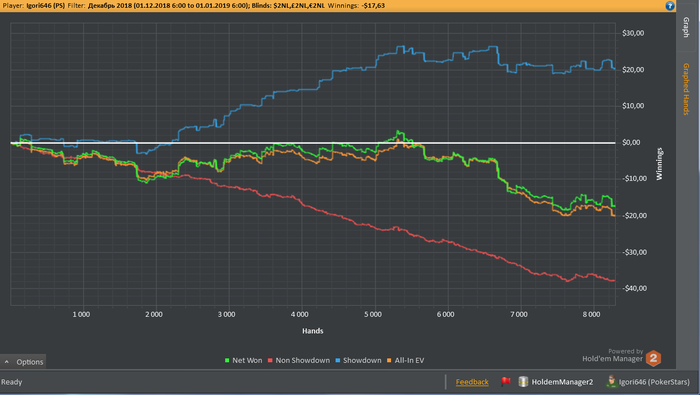Click the Igori646 player avatar icon
This screenshot has width=700, height=395.
click(611, 381)
